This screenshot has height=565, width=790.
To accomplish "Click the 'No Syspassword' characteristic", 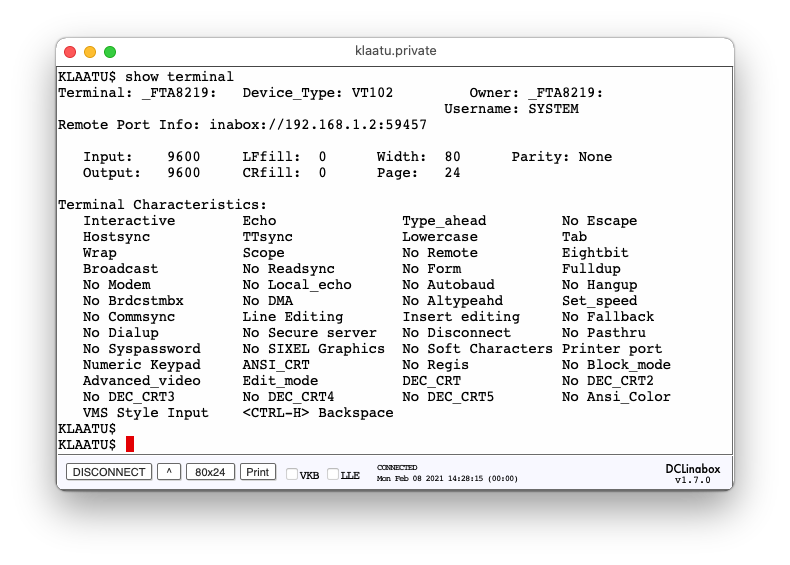I will pos(142,349).
